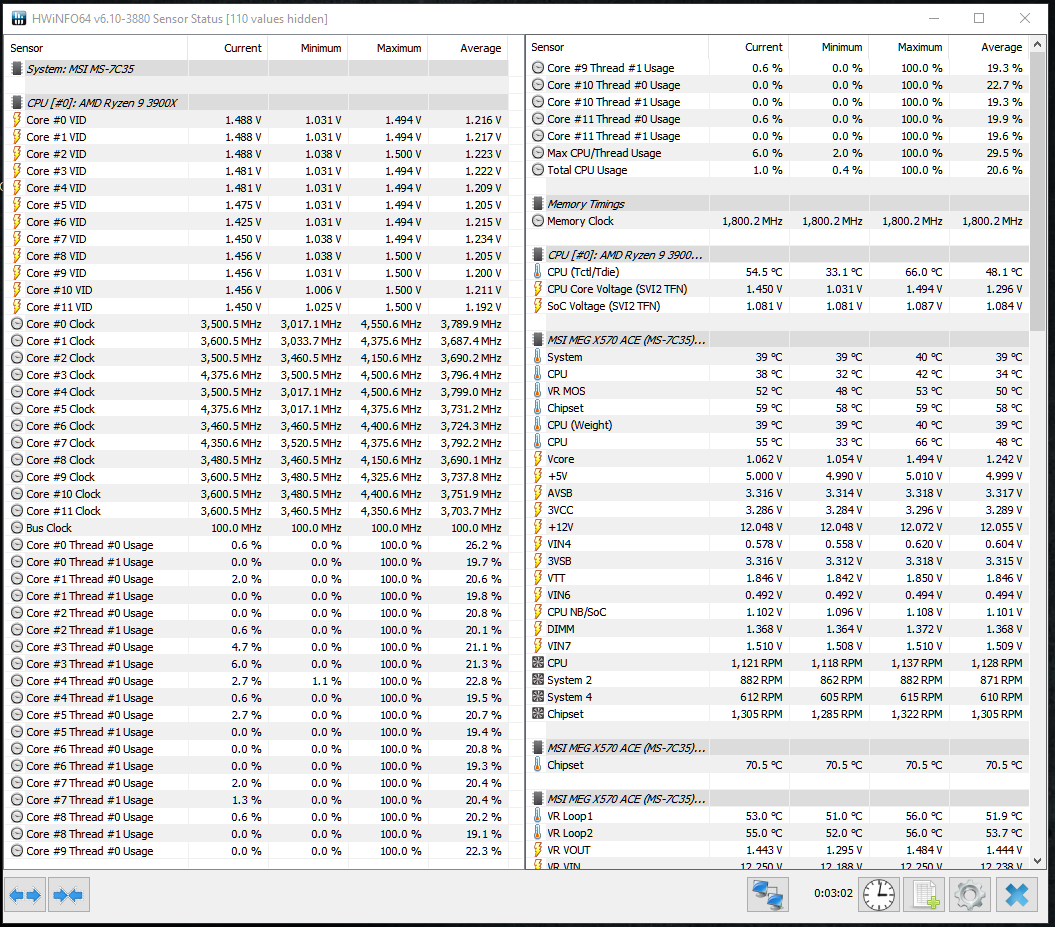The height and width of the screenshot is (927, 1055).
Task: Click the icon of Total CPU Usage row
Action: point(538,170)
